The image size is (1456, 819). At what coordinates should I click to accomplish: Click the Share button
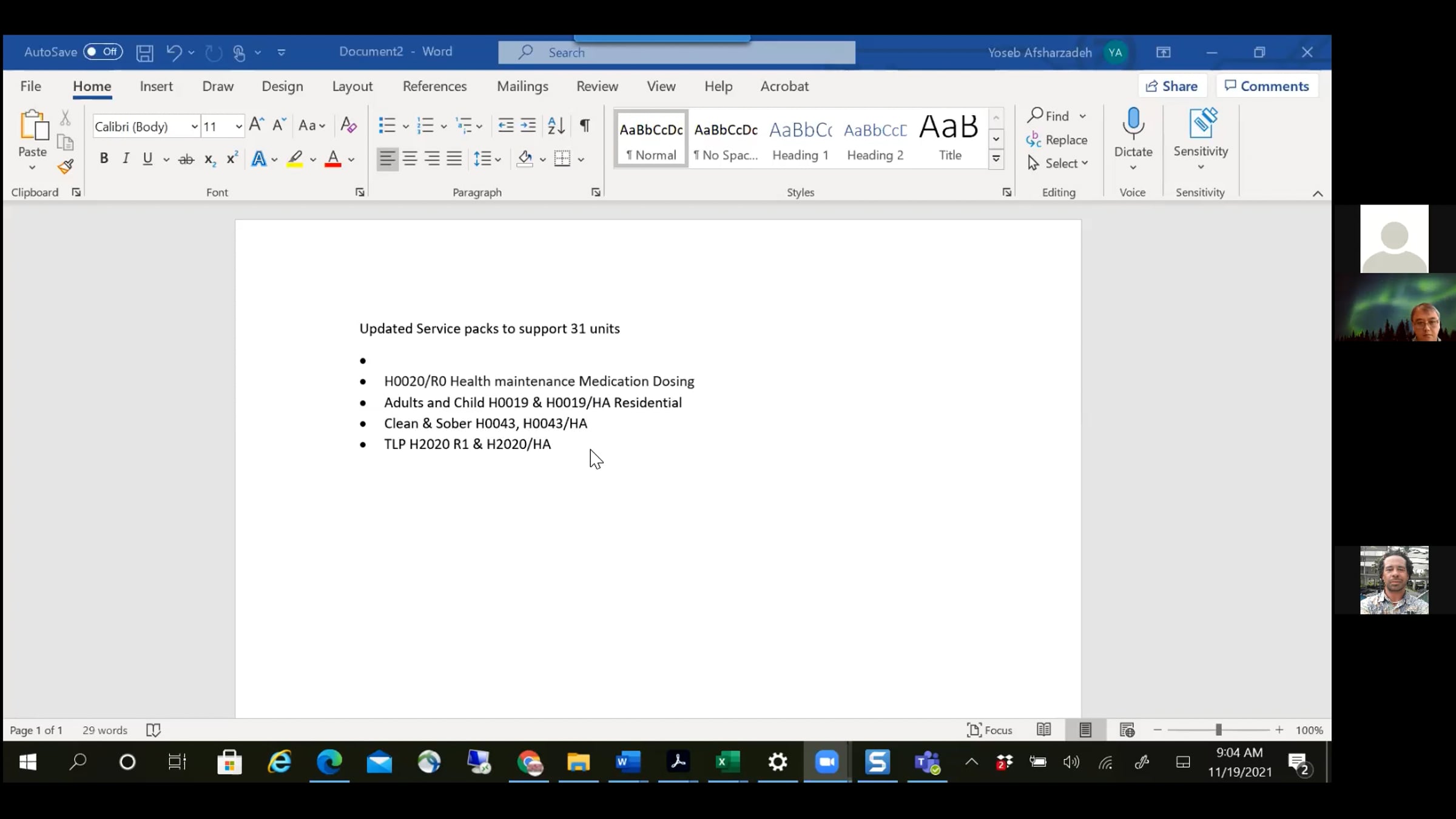pos(1172,86)
